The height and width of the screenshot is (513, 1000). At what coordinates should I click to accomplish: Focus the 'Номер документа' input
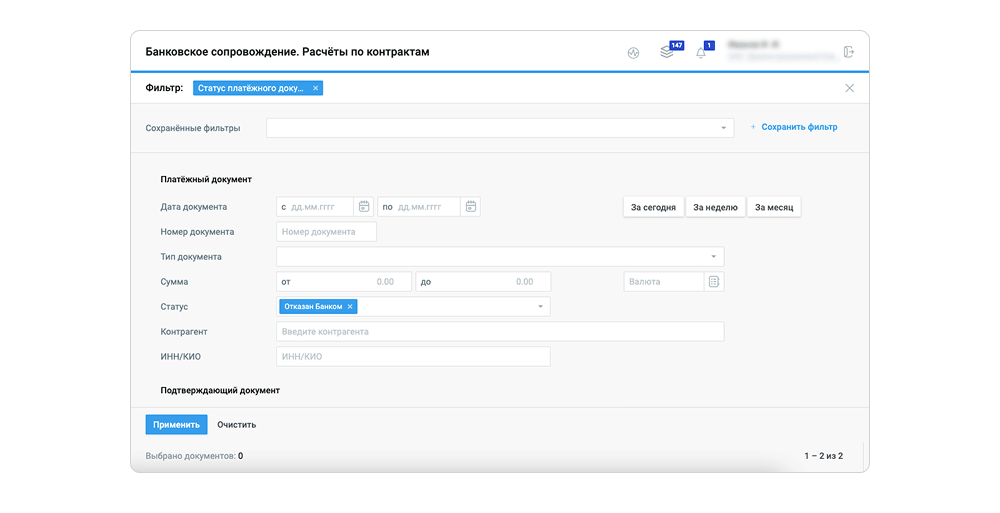coord(326,232)
